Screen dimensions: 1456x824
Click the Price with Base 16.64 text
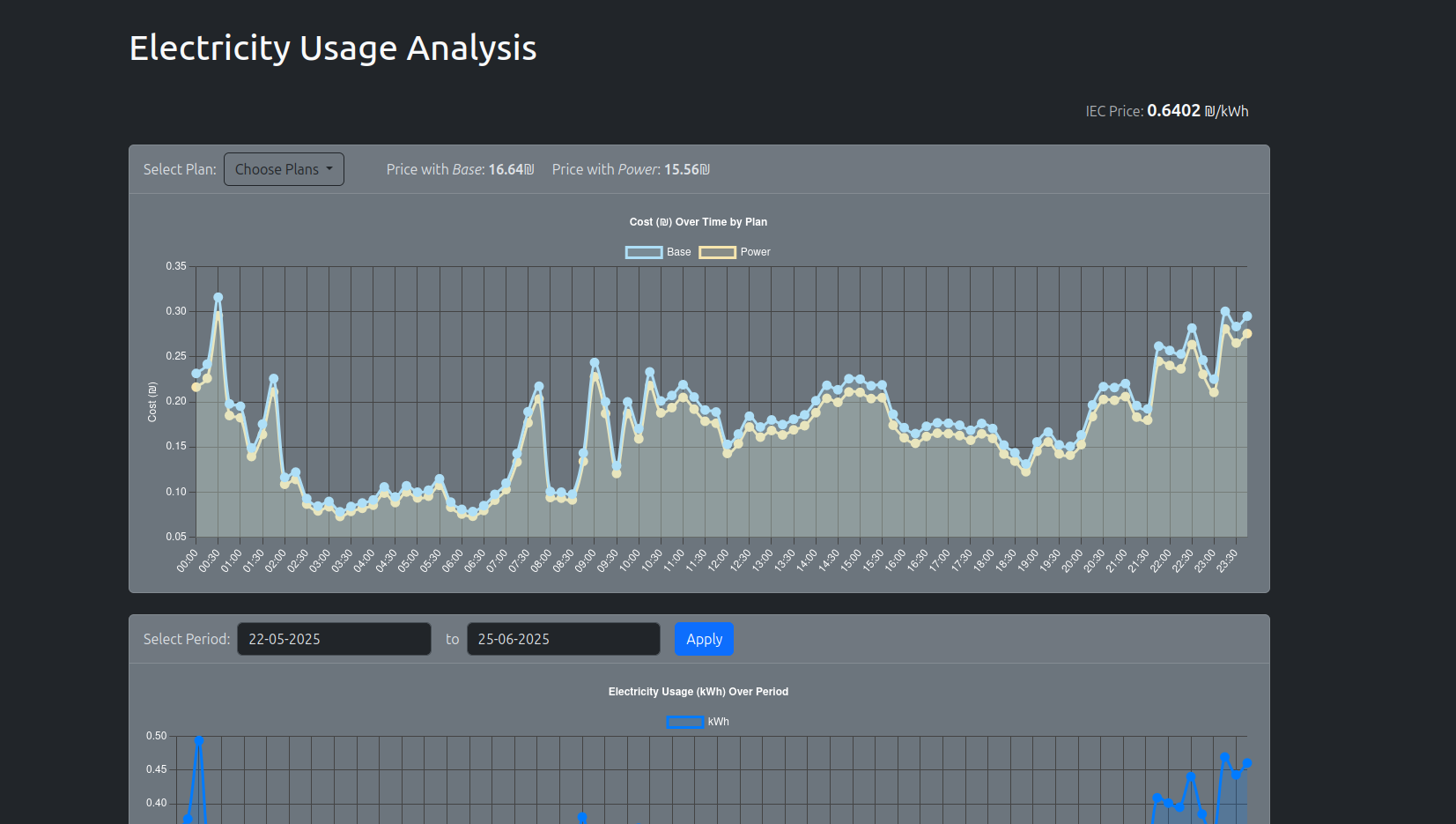click(460, 169)
